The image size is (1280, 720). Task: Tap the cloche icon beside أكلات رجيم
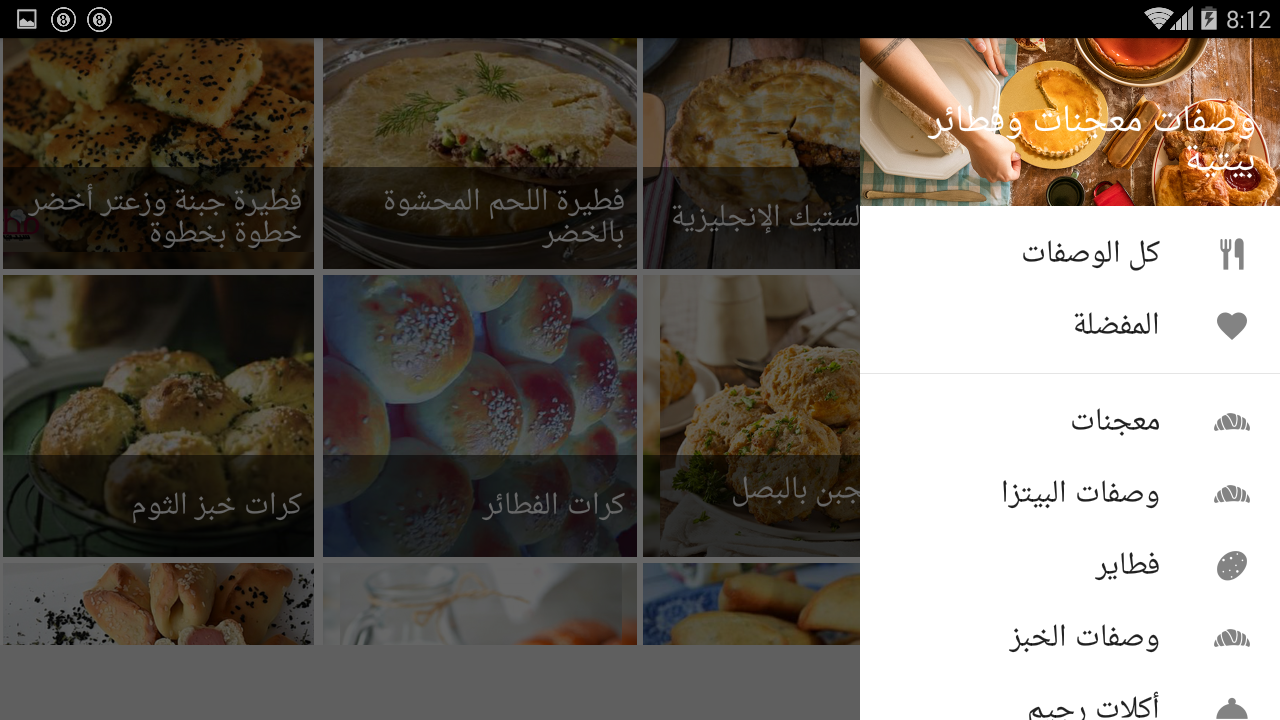pyautogui.click(x=1232, y=708)
